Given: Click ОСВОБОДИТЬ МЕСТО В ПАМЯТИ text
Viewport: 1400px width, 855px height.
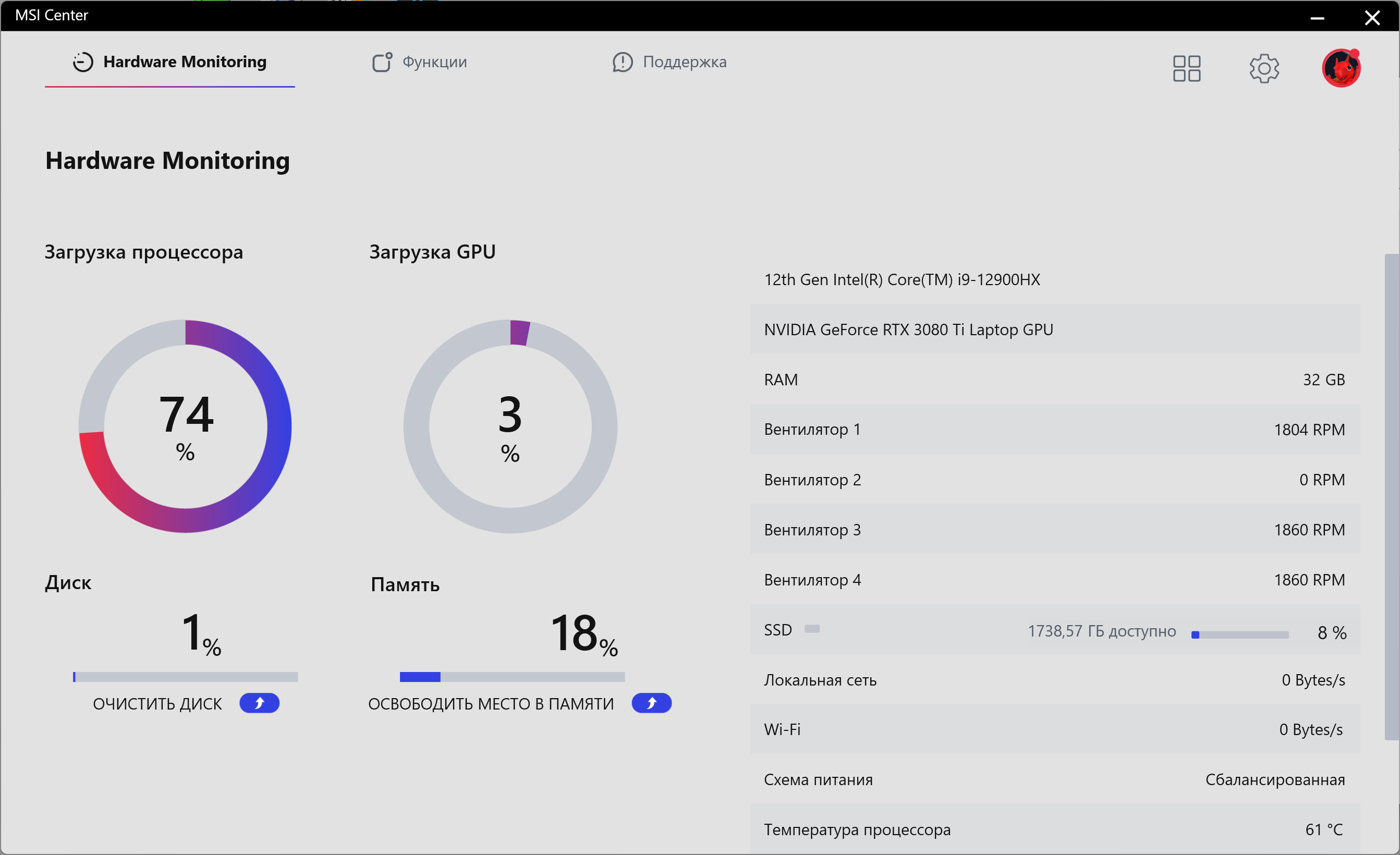Looking at the screenshot, I should tap(491, 704).
